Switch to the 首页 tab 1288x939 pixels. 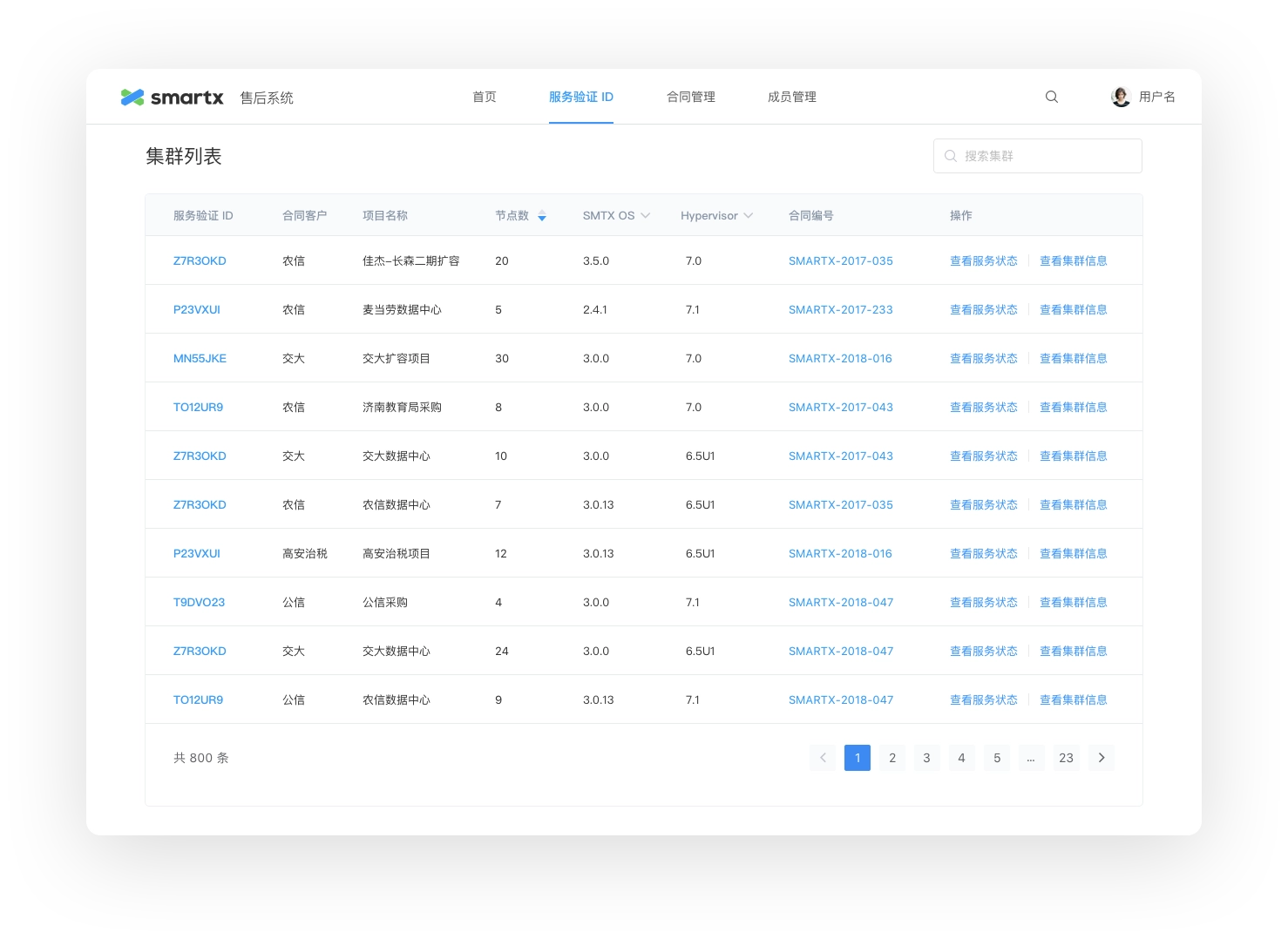485,97
